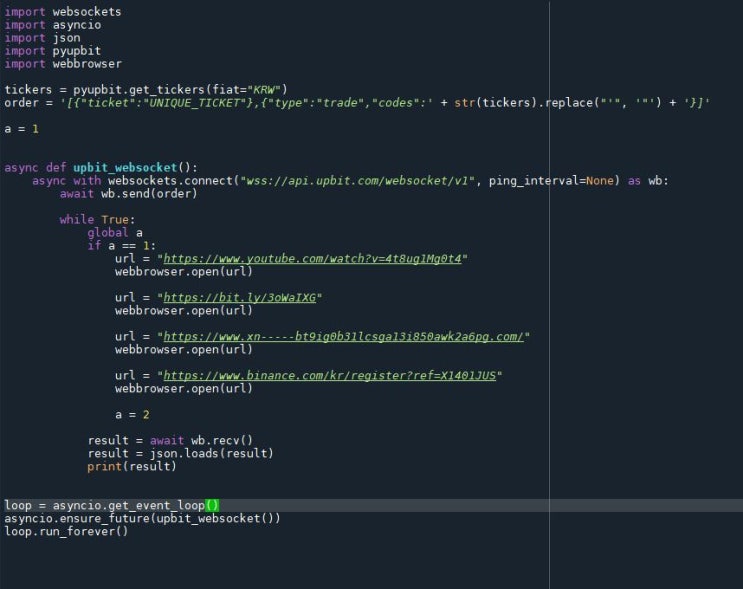Click webbrowser.open(url) below Binance URL
The height and width of the screenshot is (589, 743).
[x=183, y=388]
